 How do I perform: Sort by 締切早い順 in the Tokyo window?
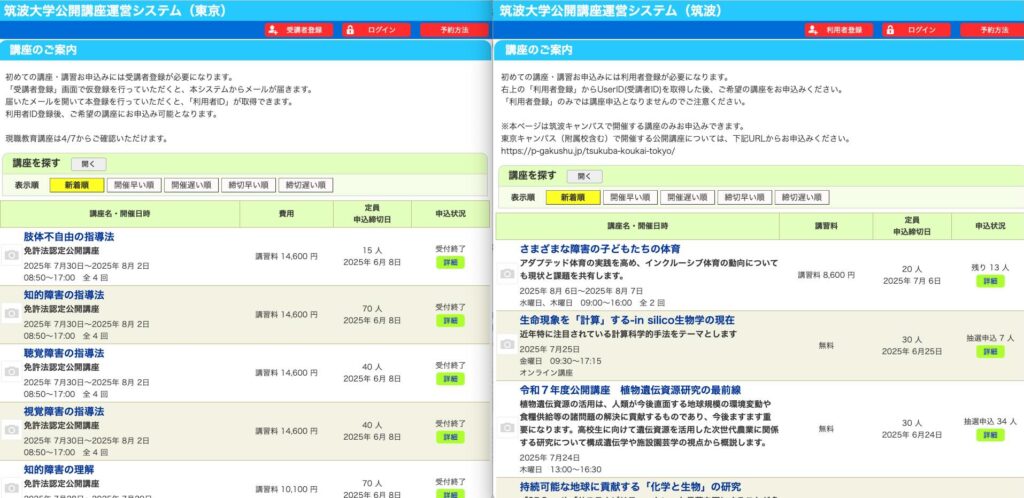(x=248, y=185)
